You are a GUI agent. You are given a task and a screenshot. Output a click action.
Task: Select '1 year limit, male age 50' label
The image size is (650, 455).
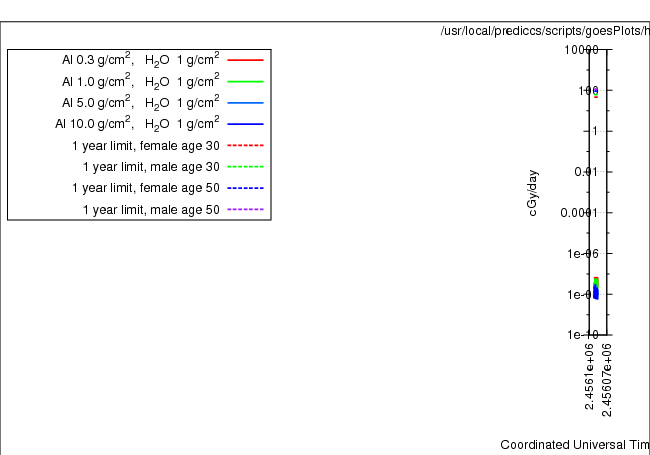150,209
